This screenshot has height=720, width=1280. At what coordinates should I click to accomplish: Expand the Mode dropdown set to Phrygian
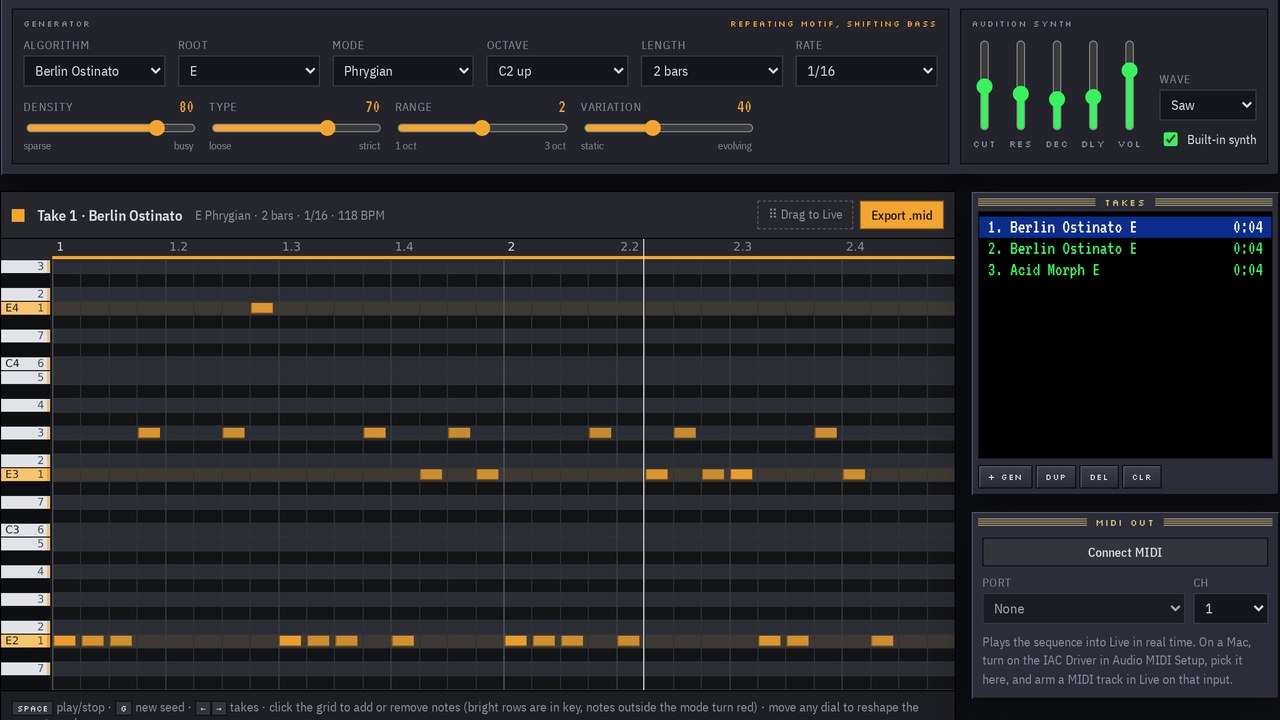(x=402, y=71)
